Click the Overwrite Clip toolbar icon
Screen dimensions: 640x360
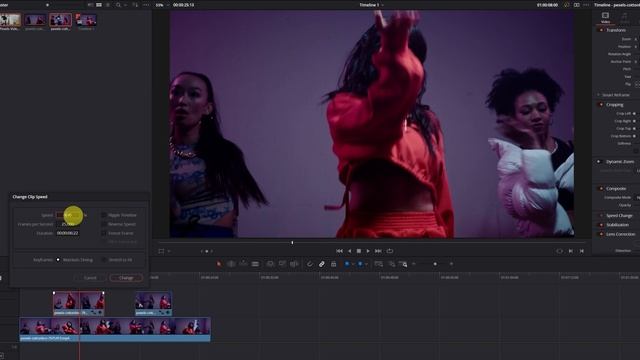click(282, 264)
